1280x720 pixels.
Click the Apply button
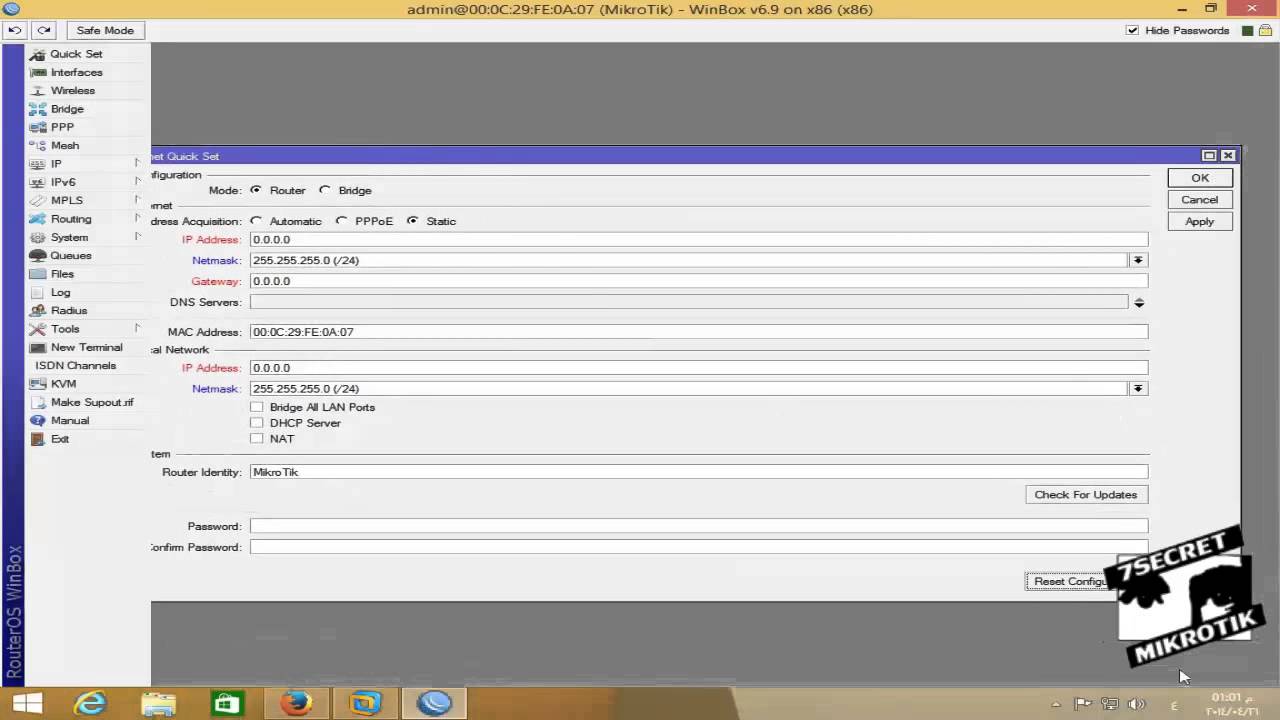[x=1200, y=222]
